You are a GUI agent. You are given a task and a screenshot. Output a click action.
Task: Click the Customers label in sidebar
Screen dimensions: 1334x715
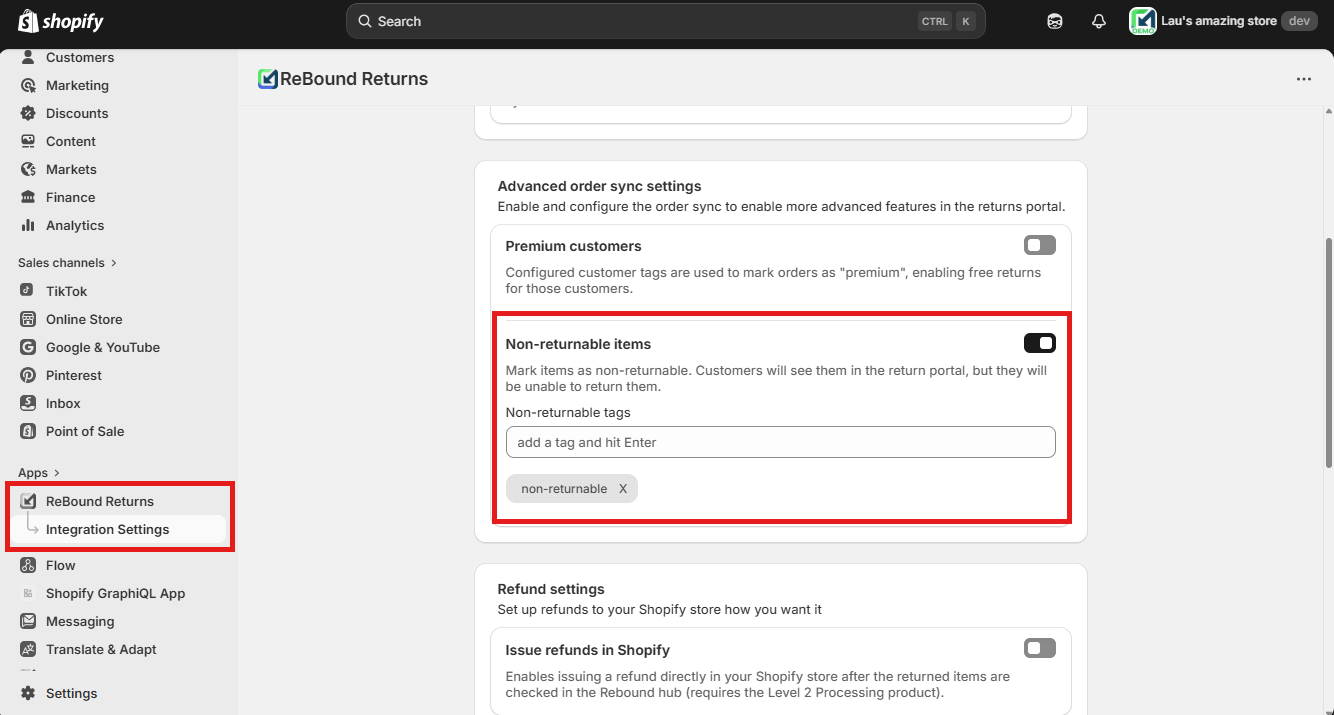[x=80, y=57]
